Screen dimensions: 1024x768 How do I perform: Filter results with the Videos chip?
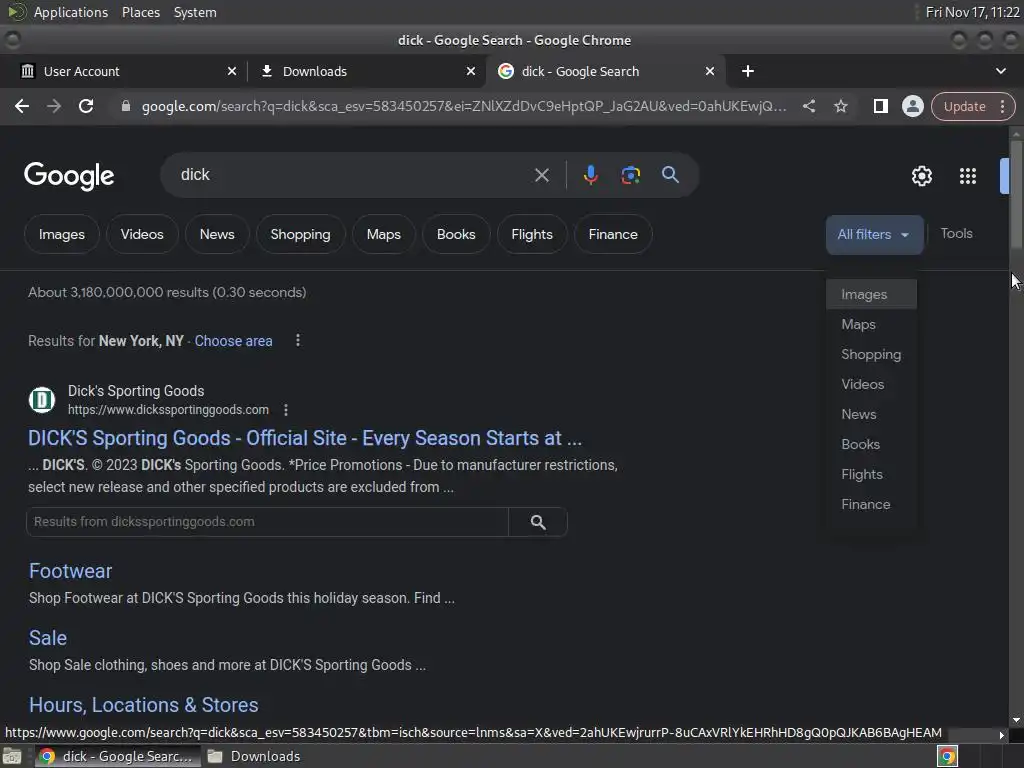pyautogui.click(x=142, y=234)
